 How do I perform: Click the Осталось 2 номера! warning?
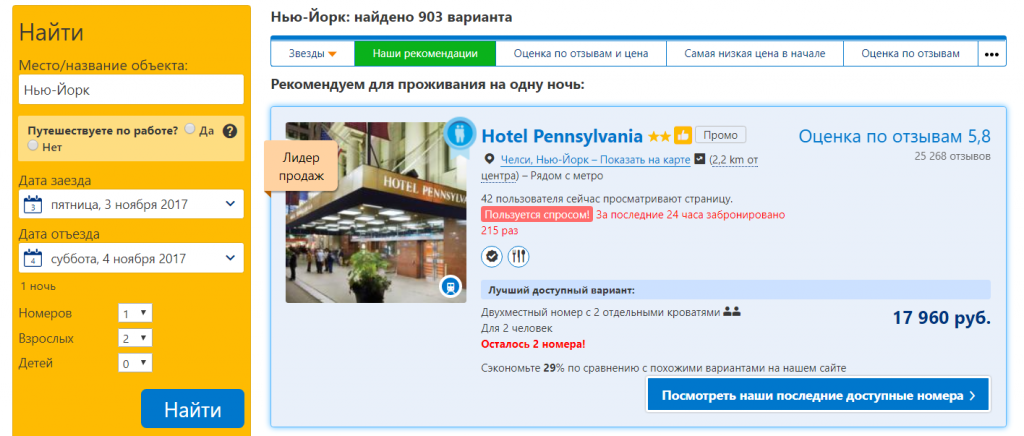click(533, 344)
